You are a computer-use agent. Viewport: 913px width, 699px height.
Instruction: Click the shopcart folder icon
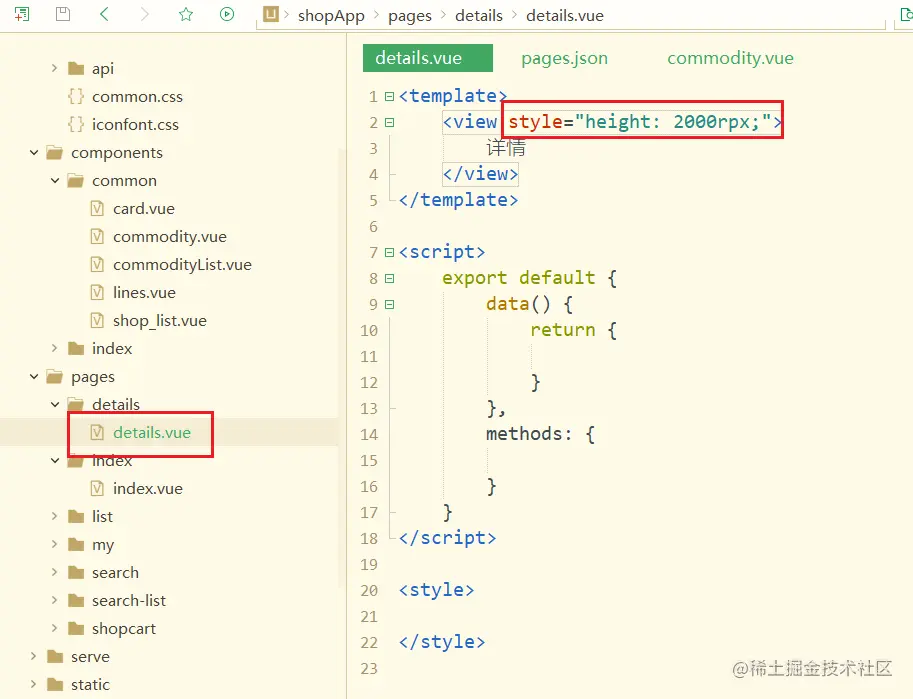[76, 629]
